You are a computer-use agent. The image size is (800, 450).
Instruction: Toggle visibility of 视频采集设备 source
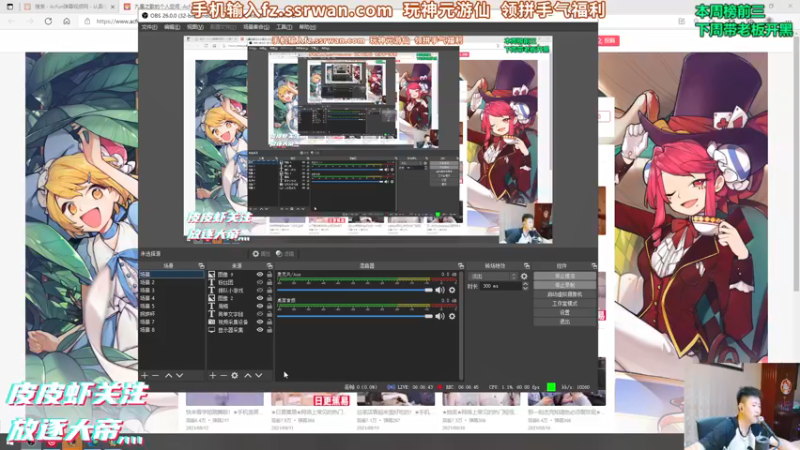(260, 322)
